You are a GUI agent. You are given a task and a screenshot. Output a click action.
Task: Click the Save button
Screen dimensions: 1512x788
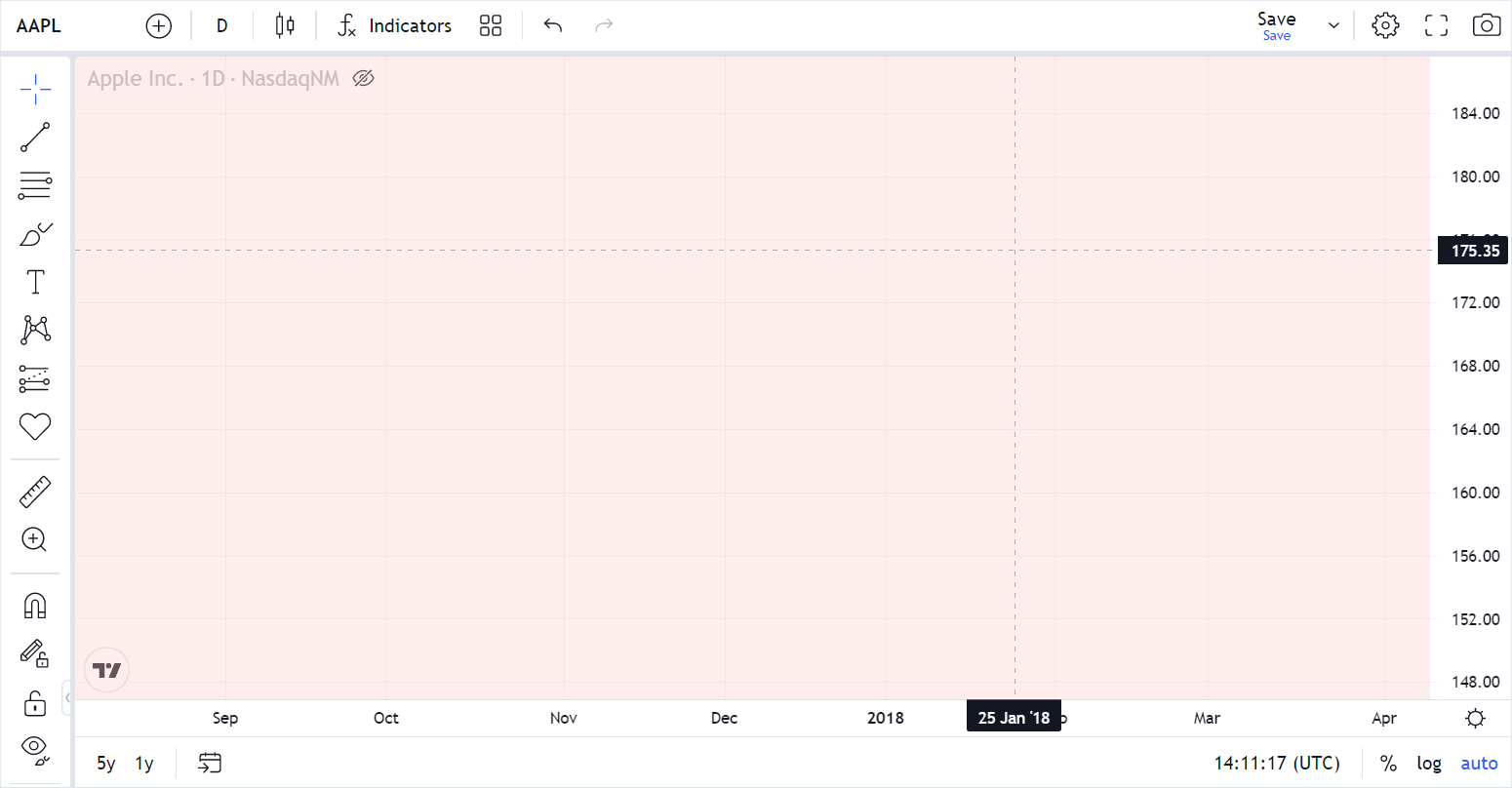point(1277,26)
